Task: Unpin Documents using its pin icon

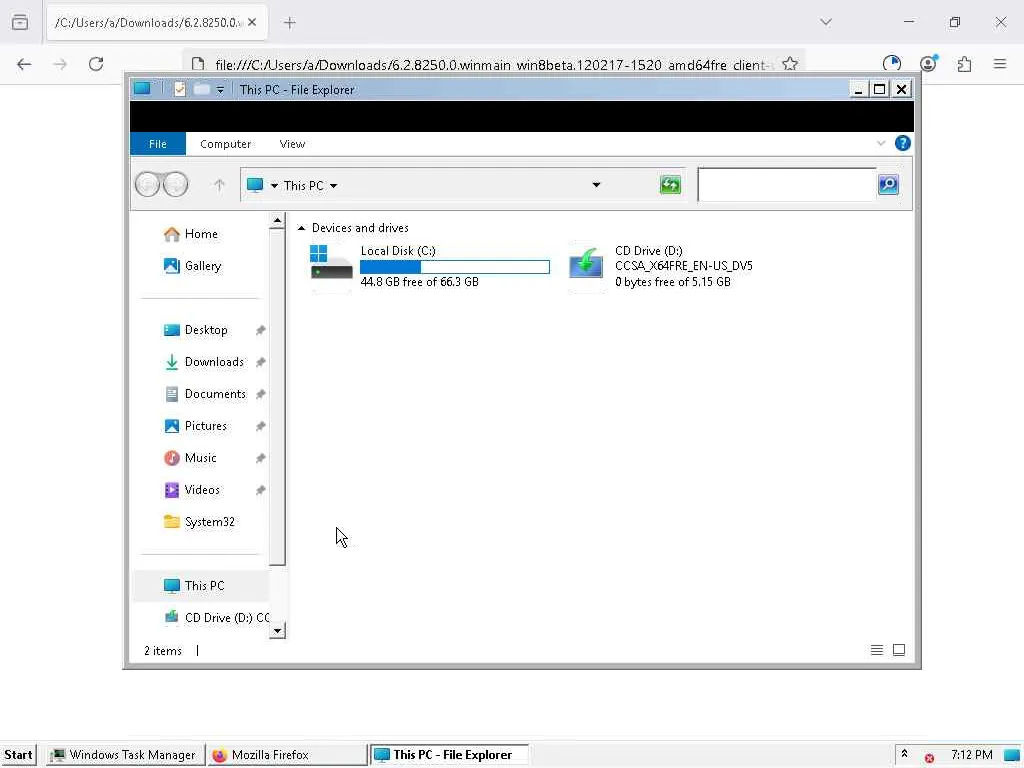Action: pyautogui.click(x=261, y=394)
